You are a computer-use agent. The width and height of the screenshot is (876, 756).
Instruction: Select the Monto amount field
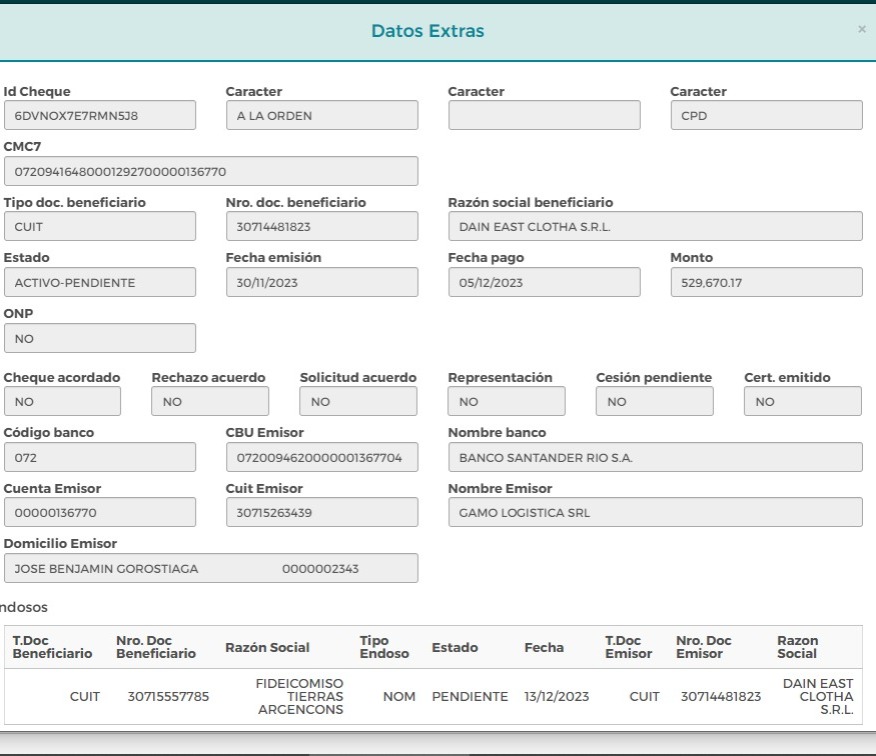766,282
